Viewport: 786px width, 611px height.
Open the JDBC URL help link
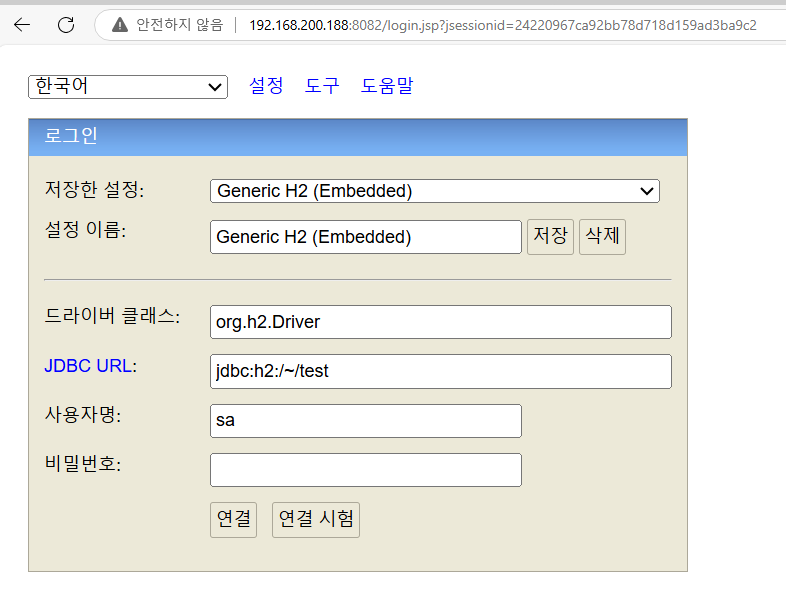[88, 366]
